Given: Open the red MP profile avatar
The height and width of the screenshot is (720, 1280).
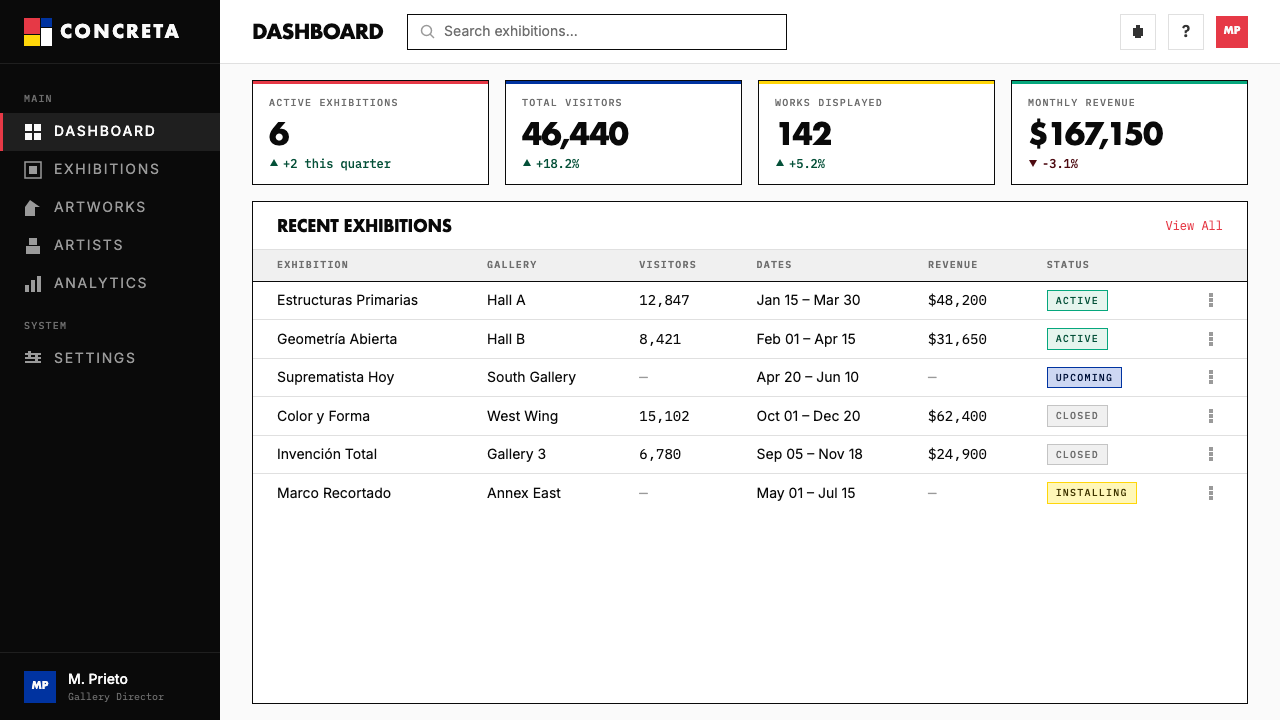Looking at the screenshot, I should tap(1232, 32).
